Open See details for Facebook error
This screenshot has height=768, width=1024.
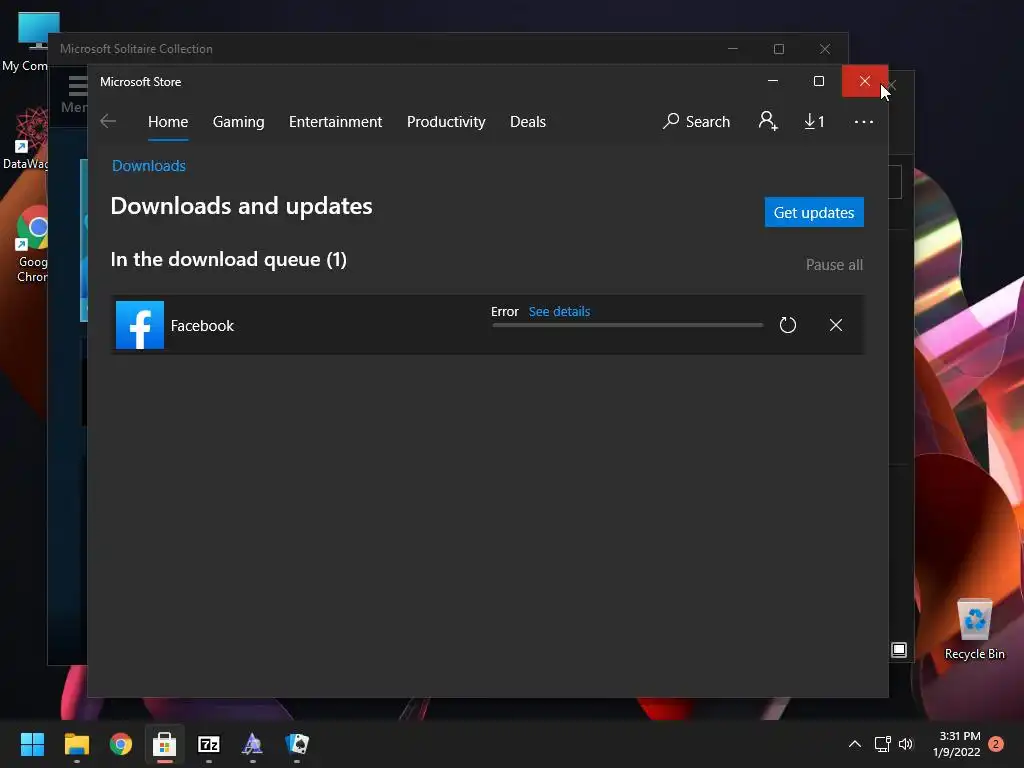coord(559,312)
